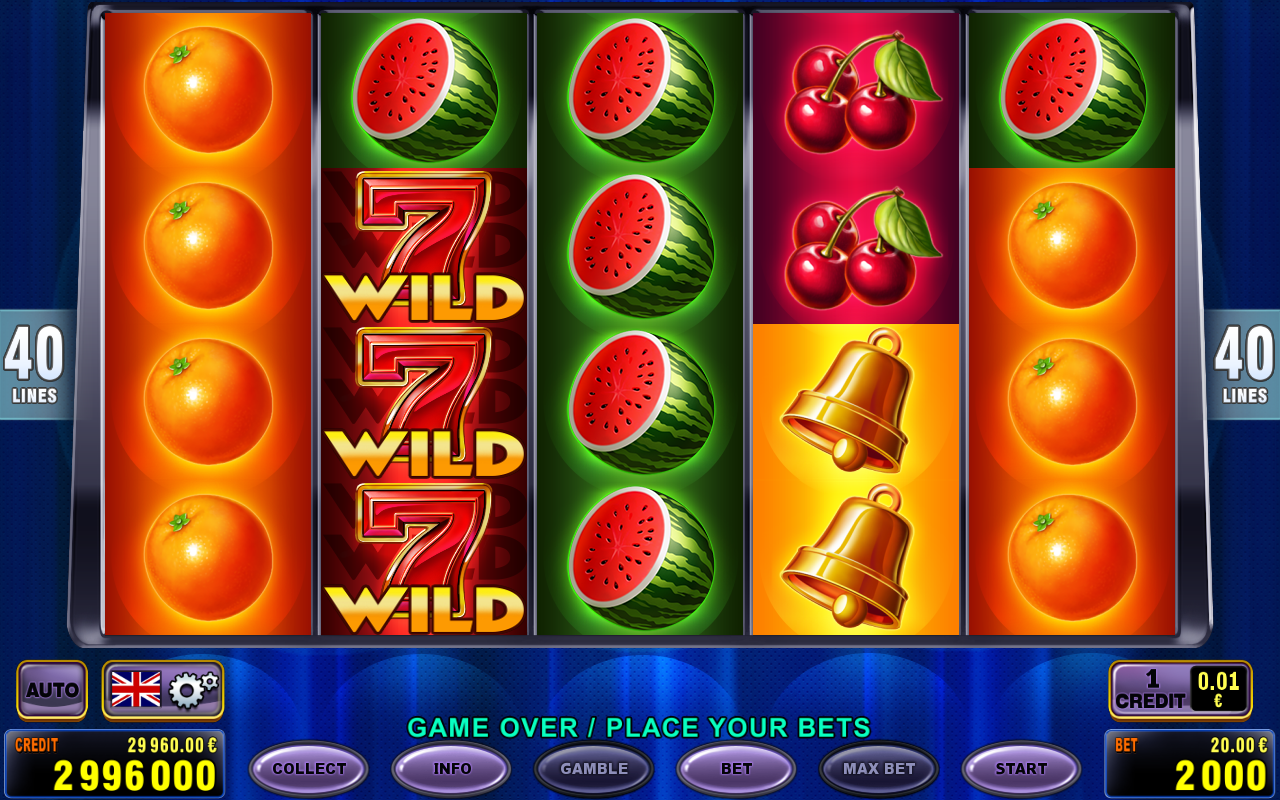Toggle the AUTO spin button
This screenshot has height=800, width=1280.
52,690
